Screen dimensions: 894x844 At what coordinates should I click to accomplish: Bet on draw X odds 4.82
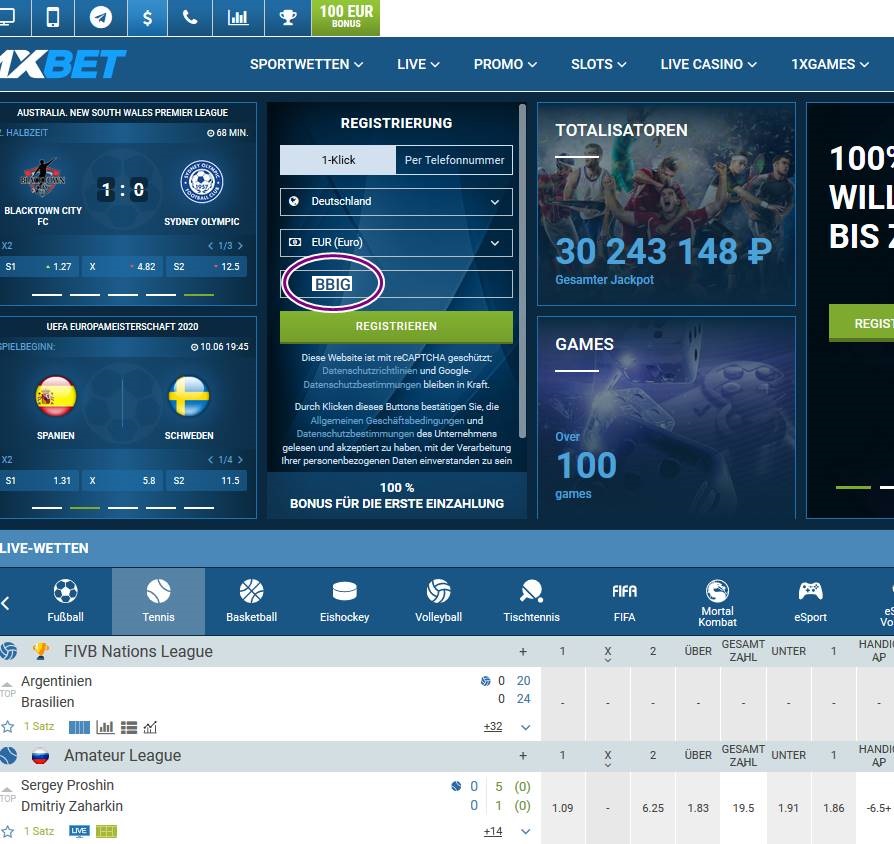click(123, 267)
